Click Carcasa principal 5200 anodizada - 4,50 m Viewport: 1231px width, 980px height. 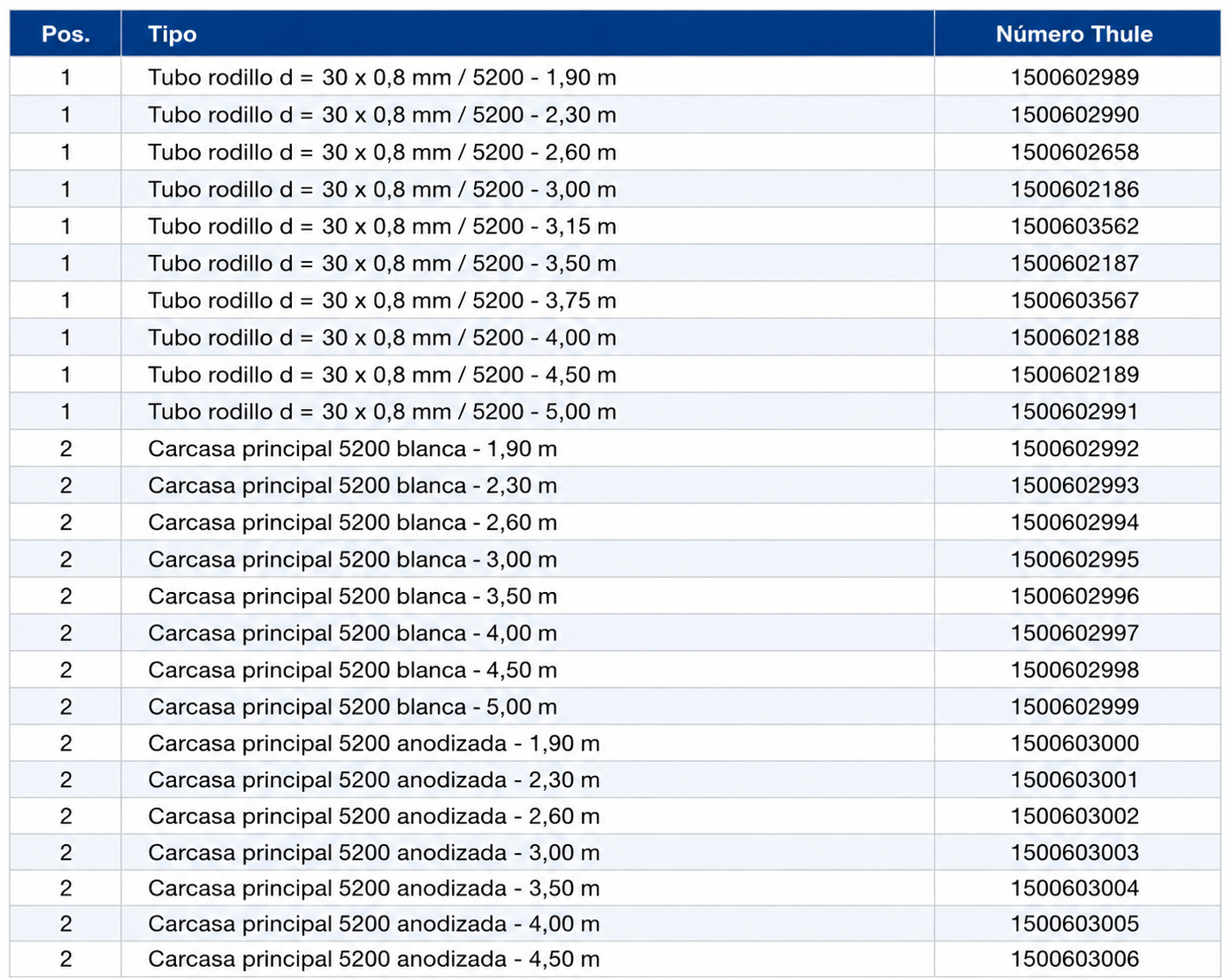click(x=374, y=959)
